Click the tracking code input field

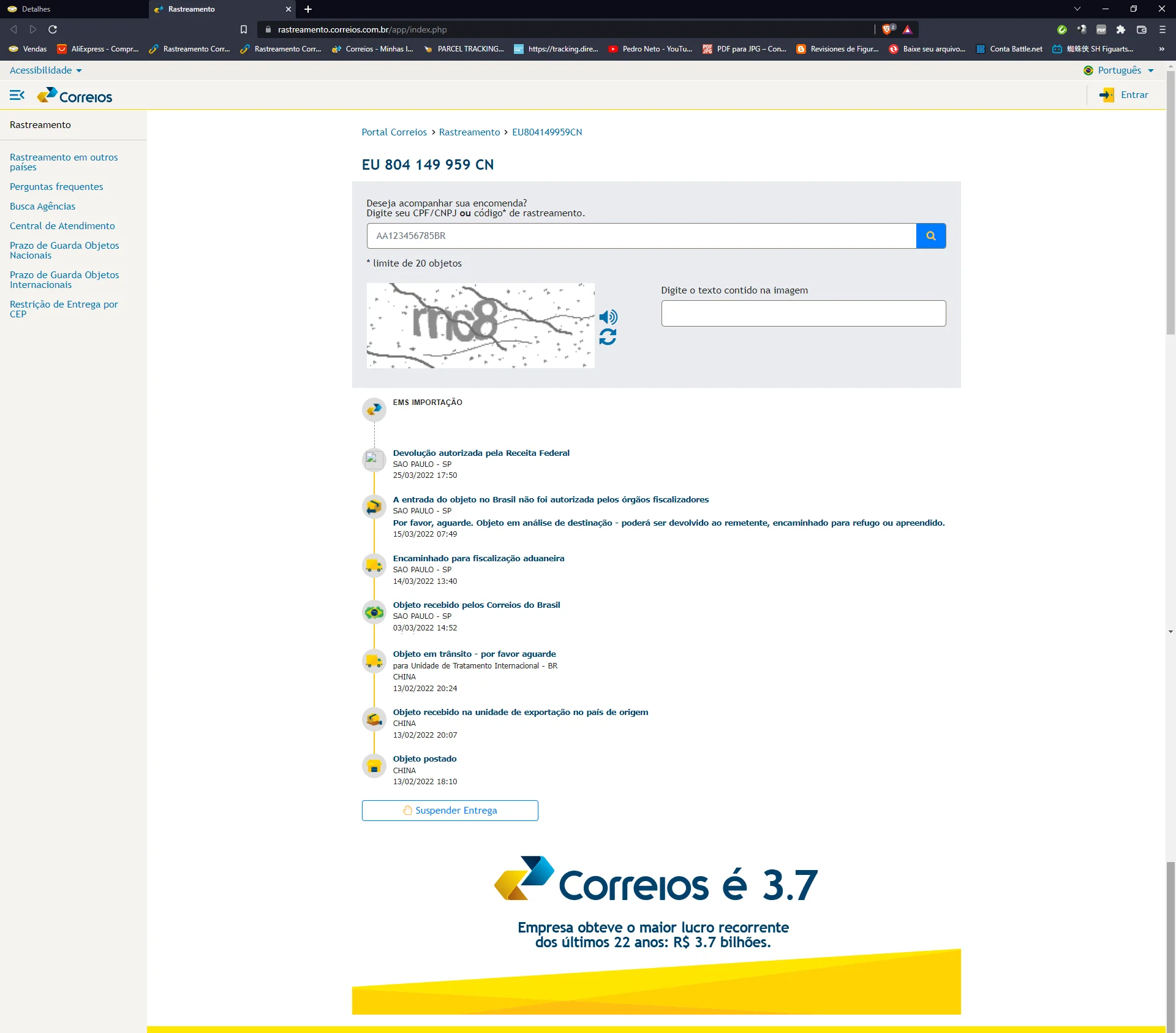coord(641,236)
